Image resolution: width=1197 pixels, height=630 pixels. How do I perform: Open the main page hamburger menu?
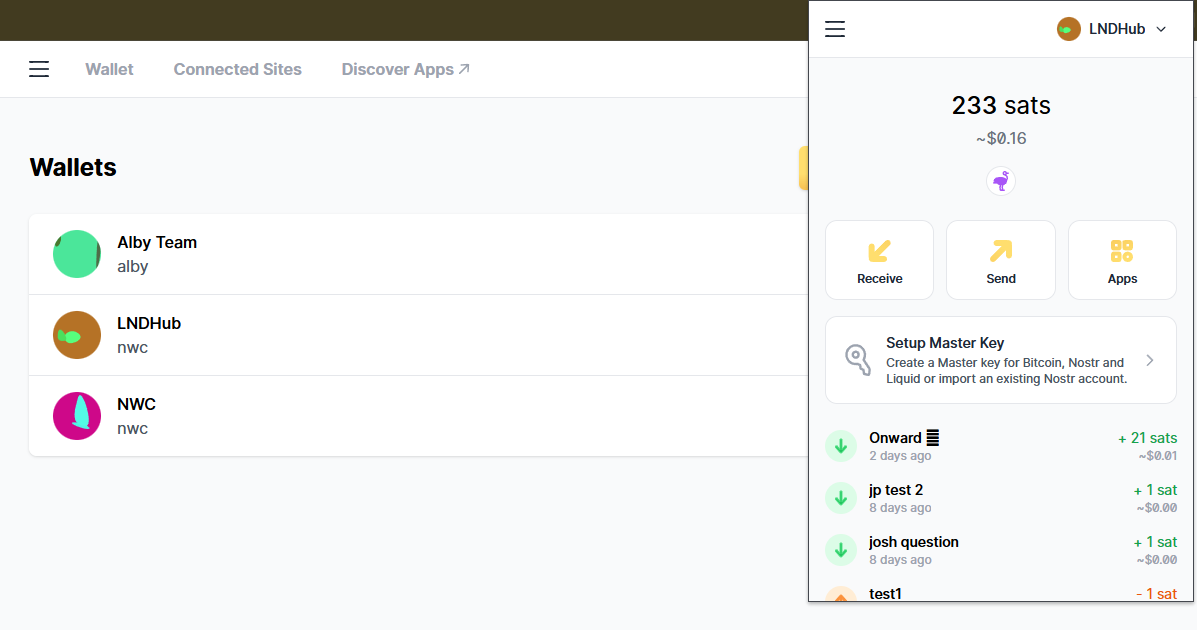pyautogui.click(x=39, y=69)
